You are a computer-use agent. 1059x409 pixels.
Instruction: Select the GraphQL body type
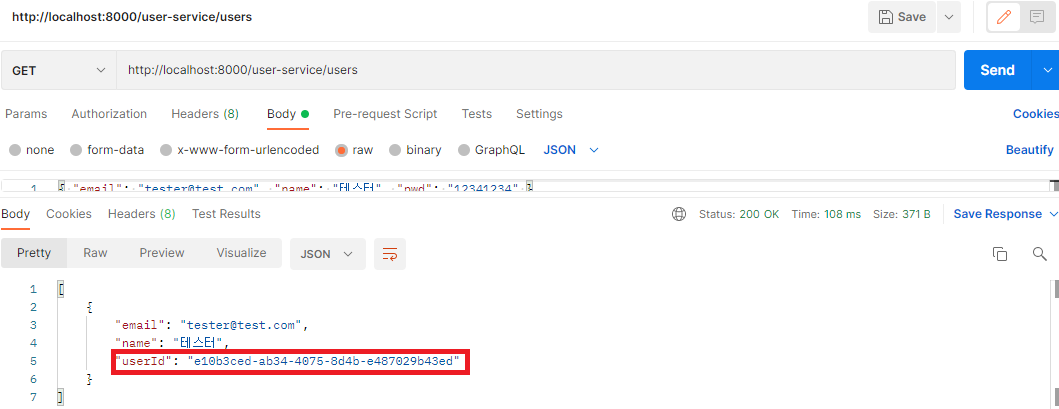pyautogui.click(x=492, y=150)
